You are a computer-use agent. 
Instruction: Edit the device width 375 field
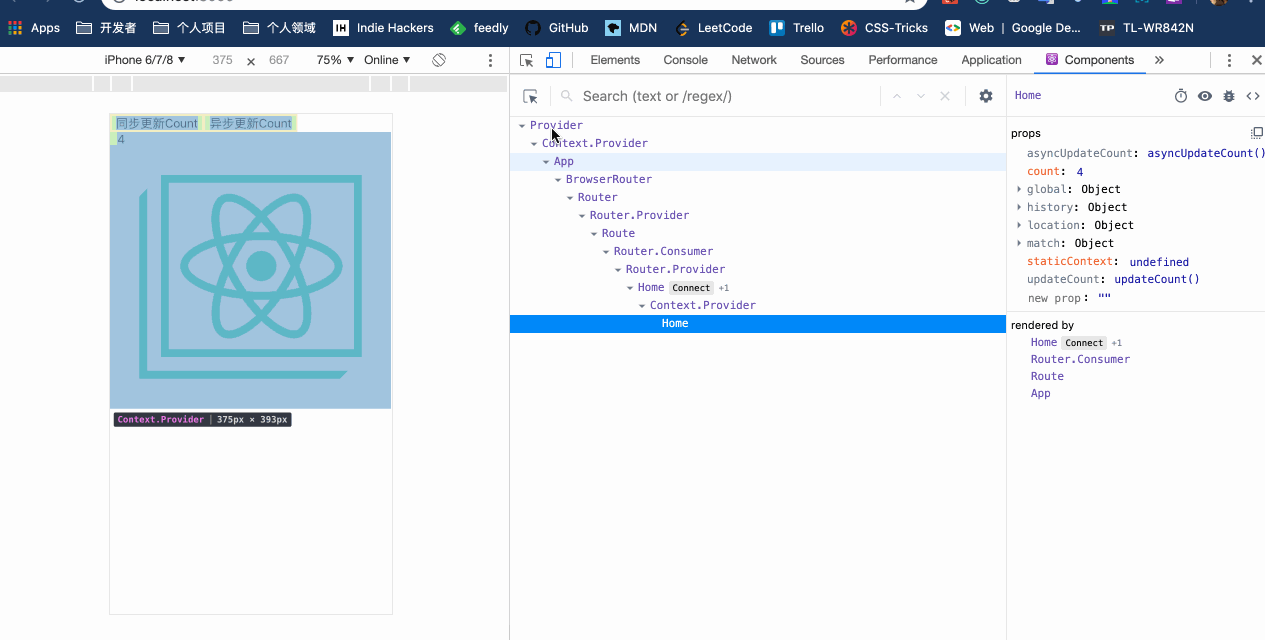[222, 60]
